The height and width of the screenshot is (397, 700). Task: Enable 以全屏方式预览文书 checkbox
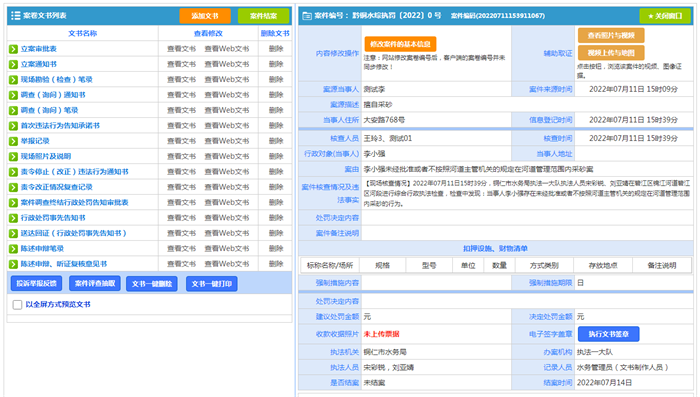(x=17, y=305)
